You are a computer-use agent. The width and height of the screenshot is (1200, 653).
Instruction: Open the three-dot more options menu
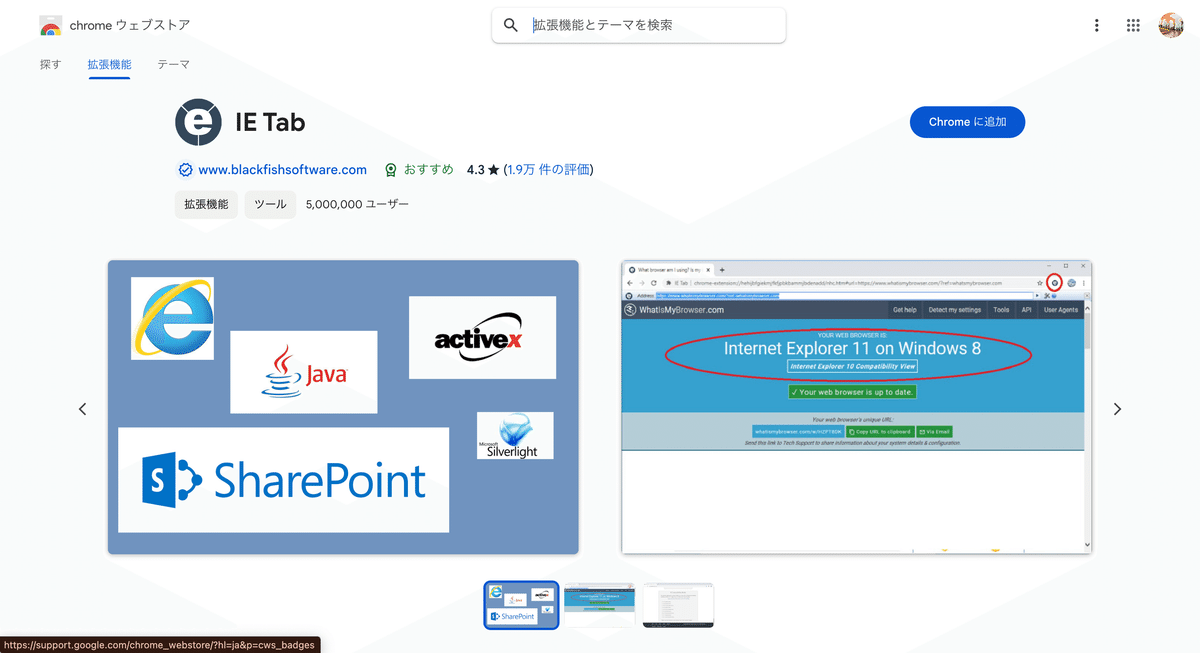1097,25
